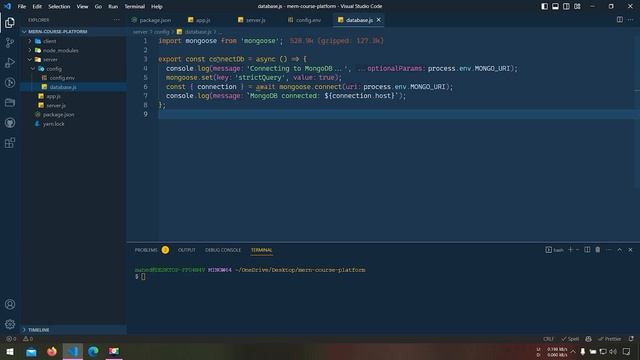Open the File menu
The height and width of the screenshot is (360, 640).
coord(22,6)
